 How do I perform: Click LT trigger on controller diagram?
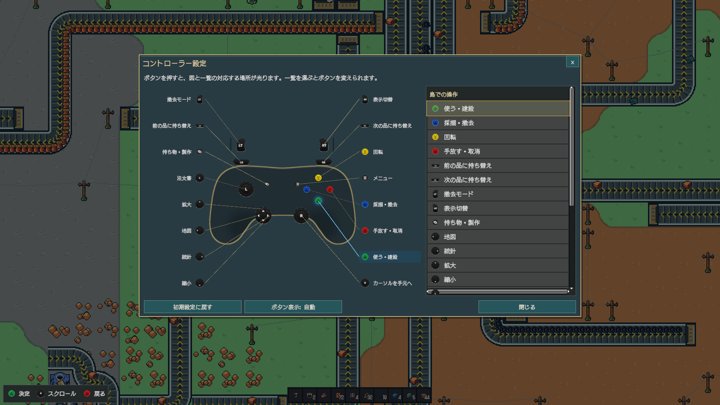click(x=241, y=145)
